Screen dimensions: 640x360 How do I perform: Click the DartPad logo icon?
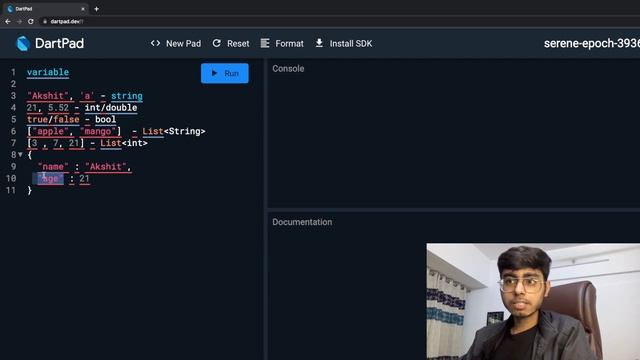(23, 43)
